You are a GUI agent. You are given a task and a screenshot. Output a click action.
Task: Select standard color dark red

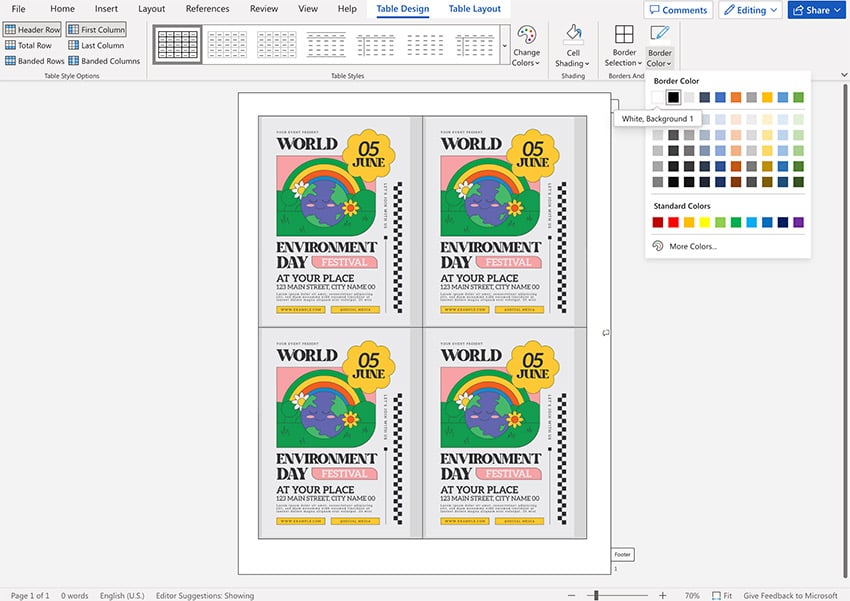658,222
